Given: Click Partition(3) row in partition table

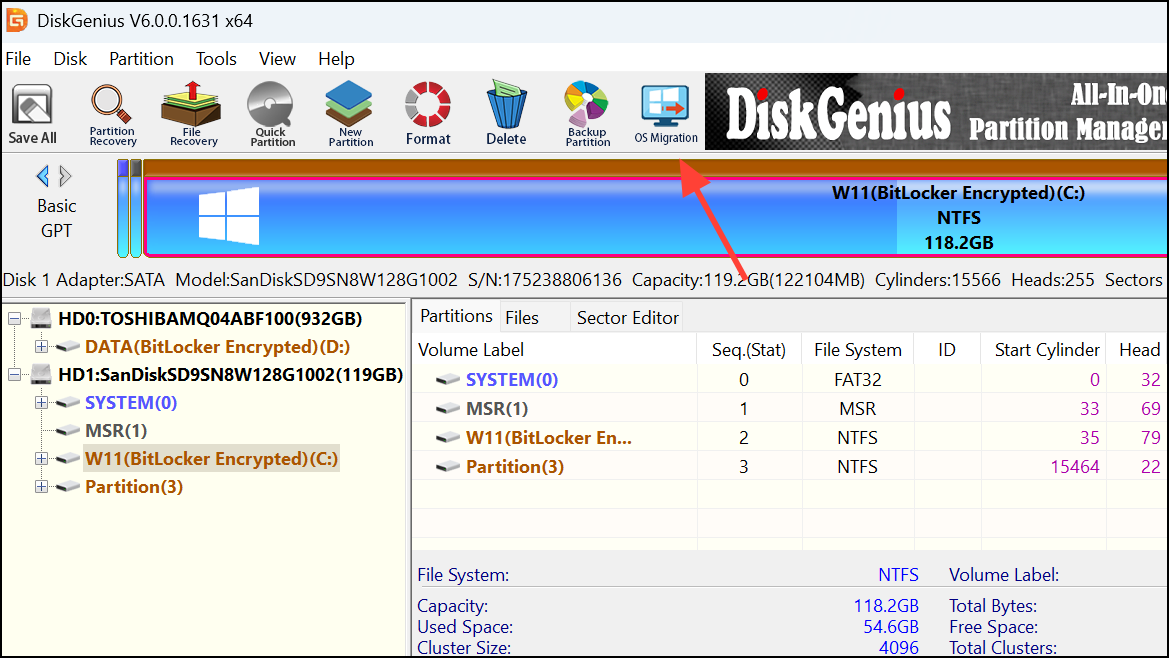Looking at the screenshot, I should coord(790,466).
